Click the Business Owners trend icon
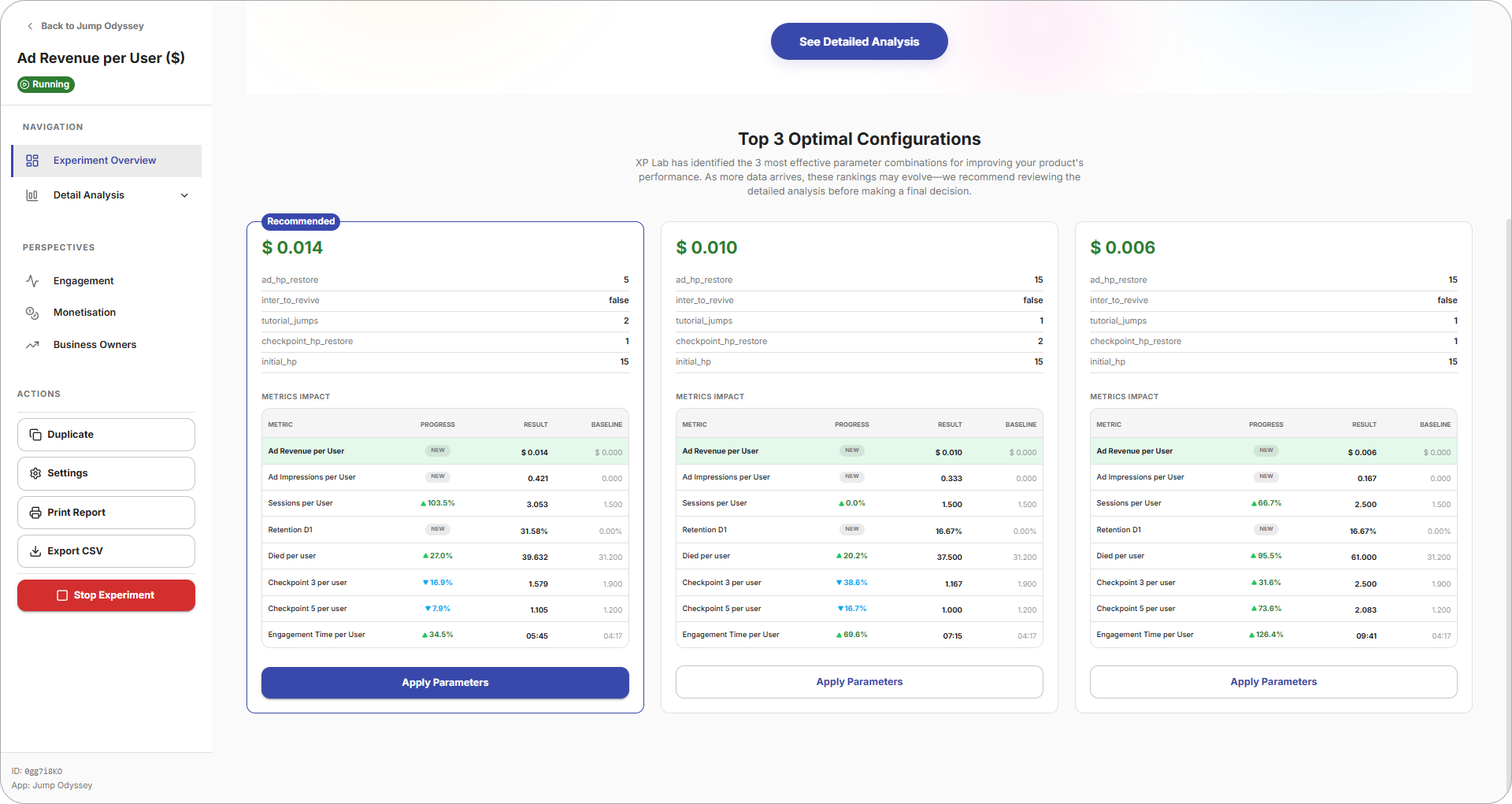 tap(32, 345)
